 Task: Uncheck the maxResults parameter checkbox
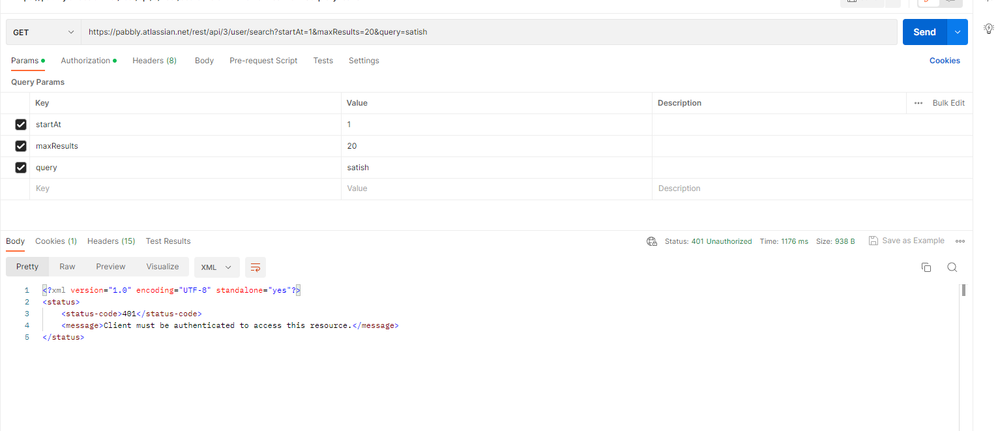[x=20, y=146]
